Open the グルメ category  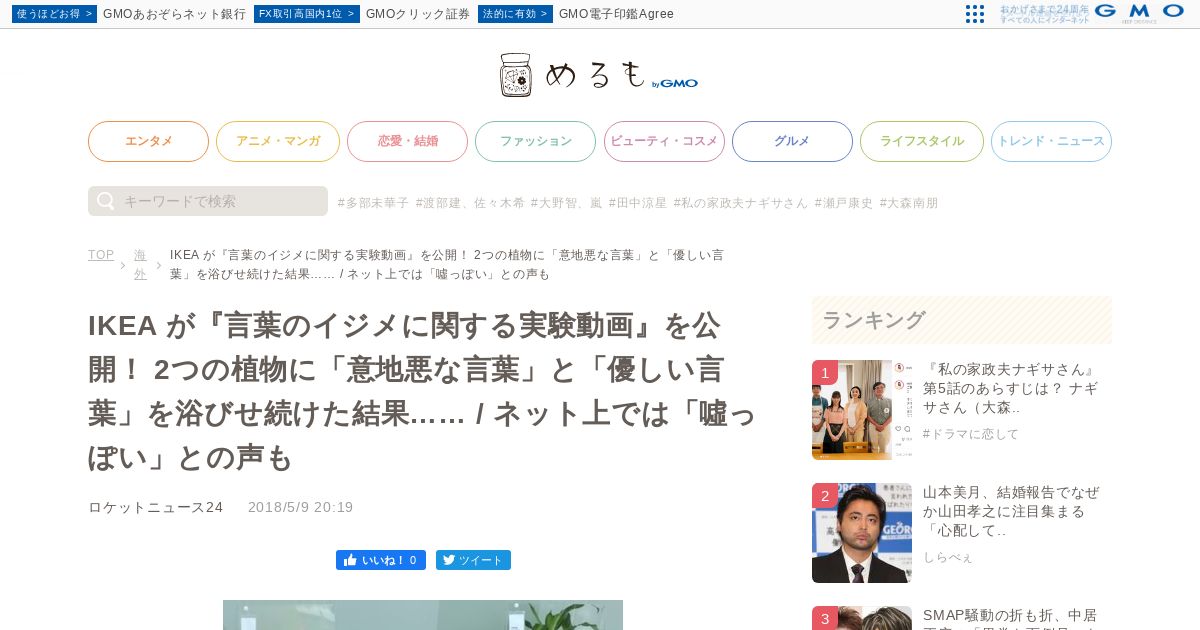click(792, 141)
